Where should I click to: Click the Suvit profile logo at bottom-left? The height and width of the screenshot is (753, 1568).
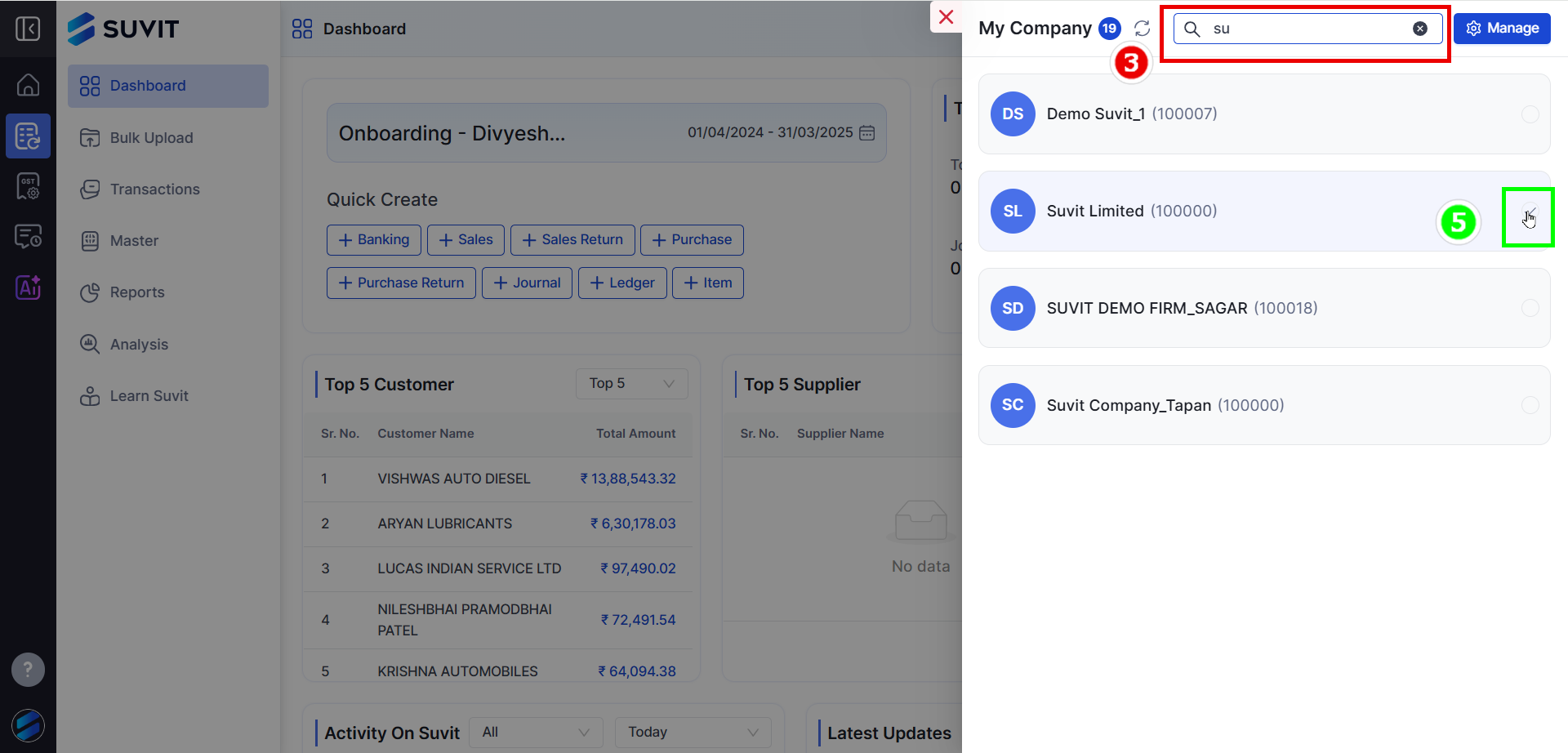coord(28,725)
